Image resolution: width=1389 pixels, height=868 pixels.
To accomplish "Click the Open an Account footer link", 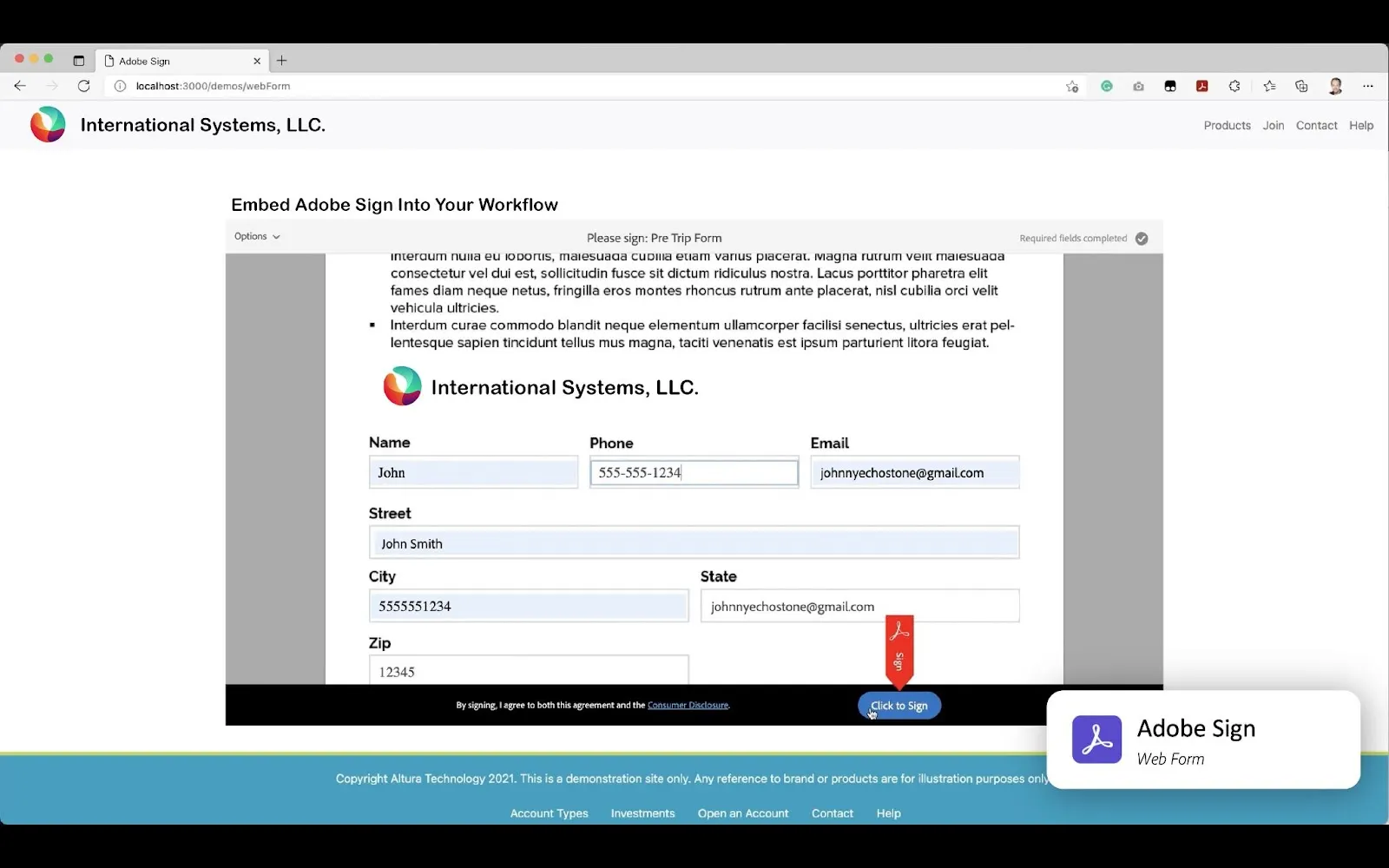I will [x=742, y=813].
